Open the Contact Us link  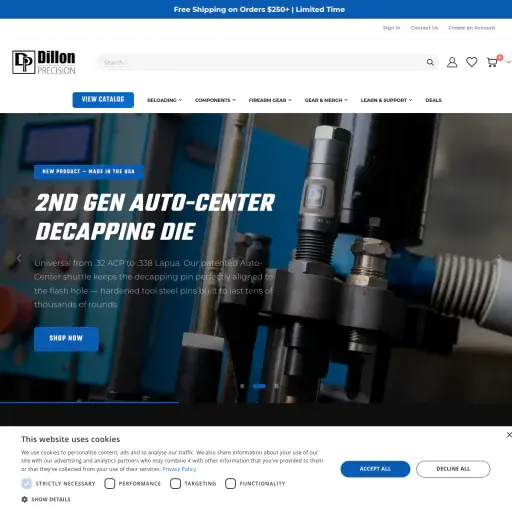pos(424,28)
